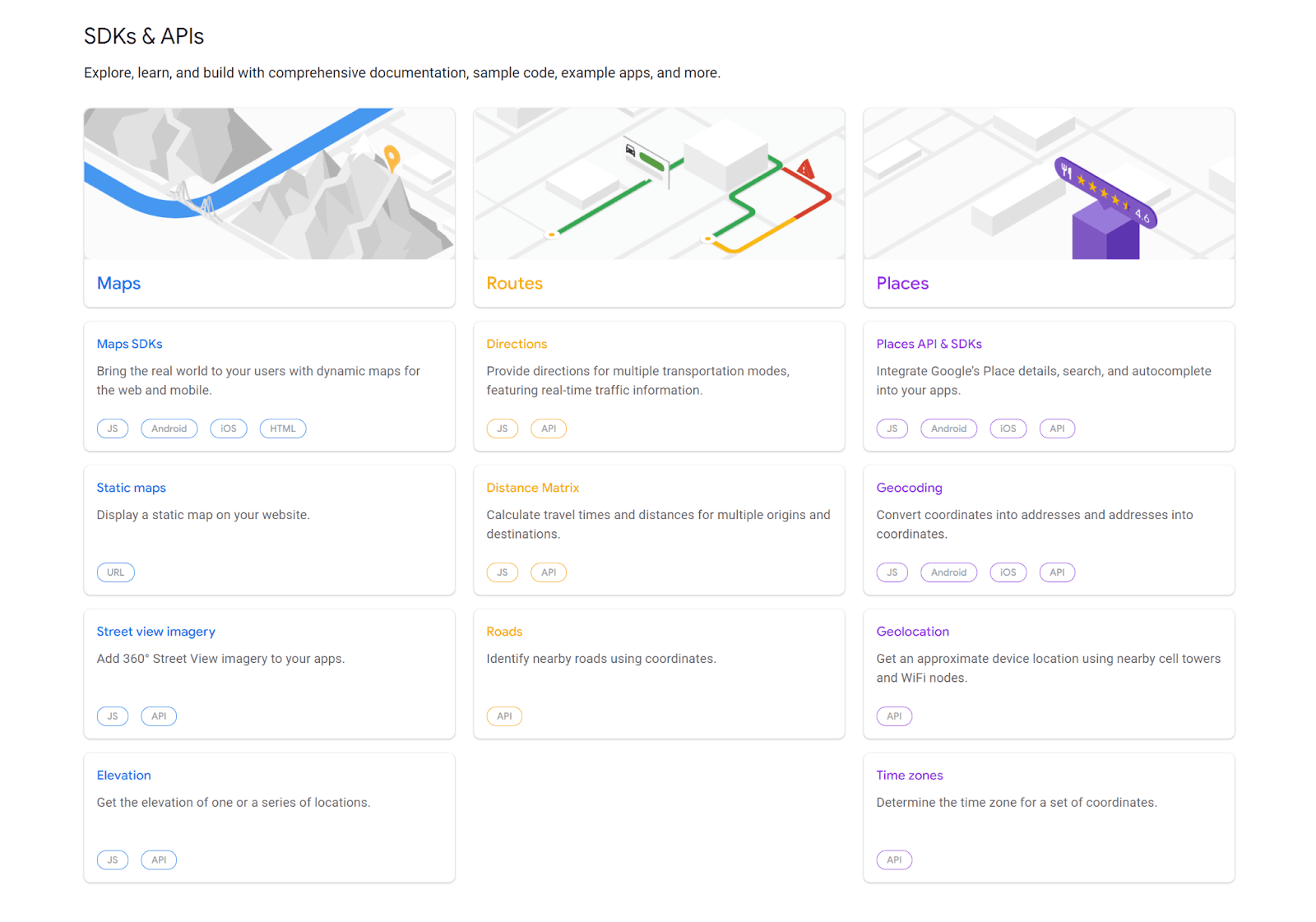Open the Routes tab card
Image resolution: width=1316 pixels, height=922 pixels.
[x=514, y=283]
